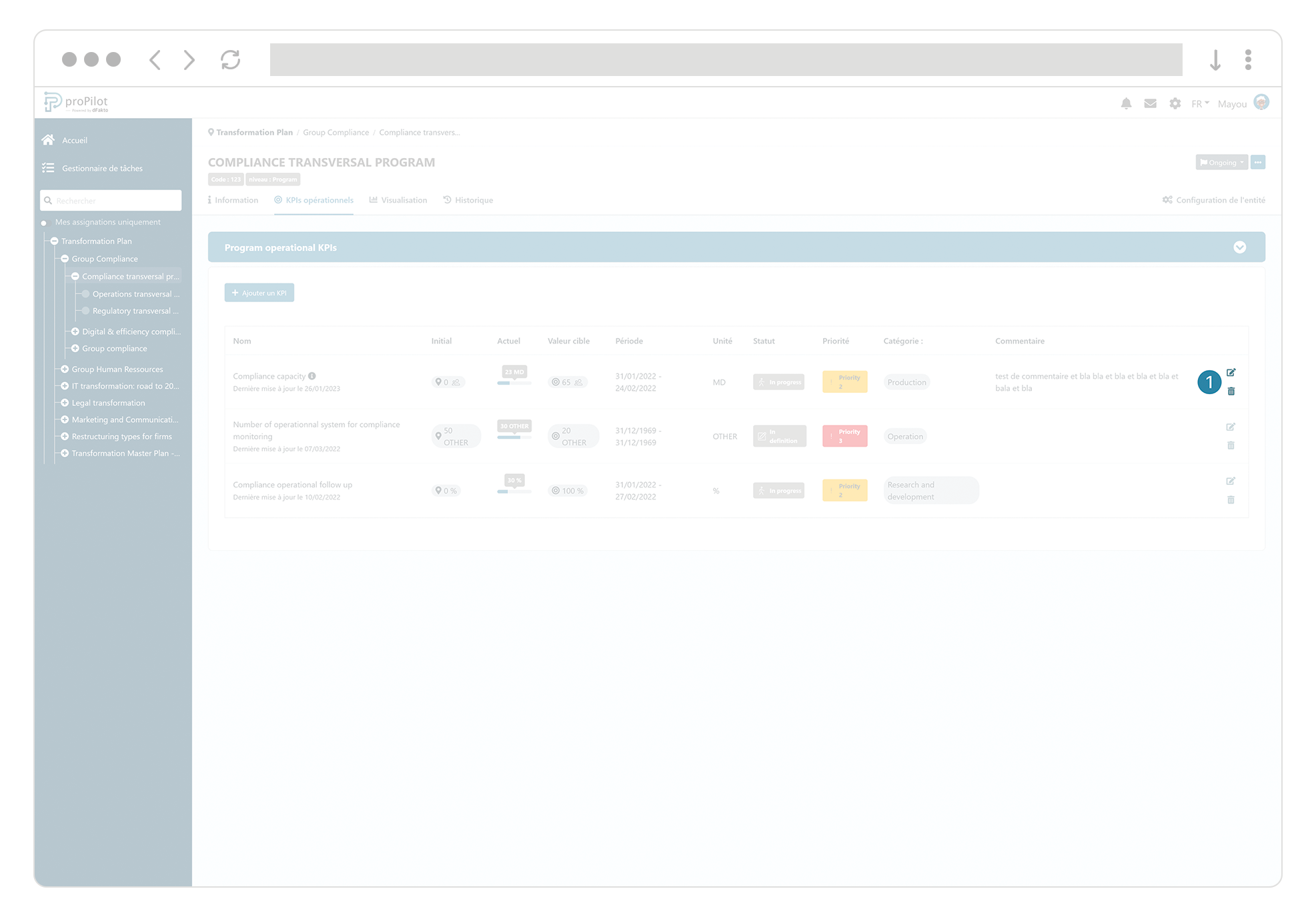Open notifications via the bell icon
The height and width of the screenshot is (923, 1316).
[x=1127, y=103]
